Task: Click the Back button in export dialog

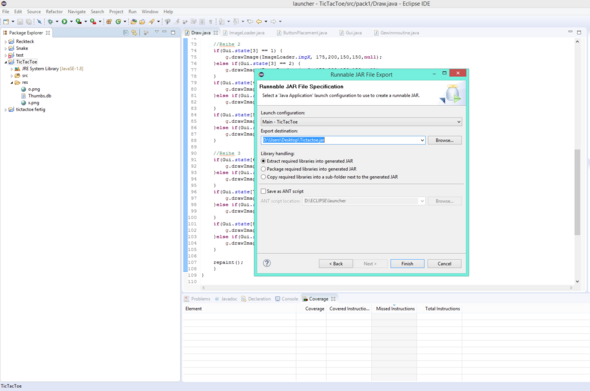Action: (336, 263)
